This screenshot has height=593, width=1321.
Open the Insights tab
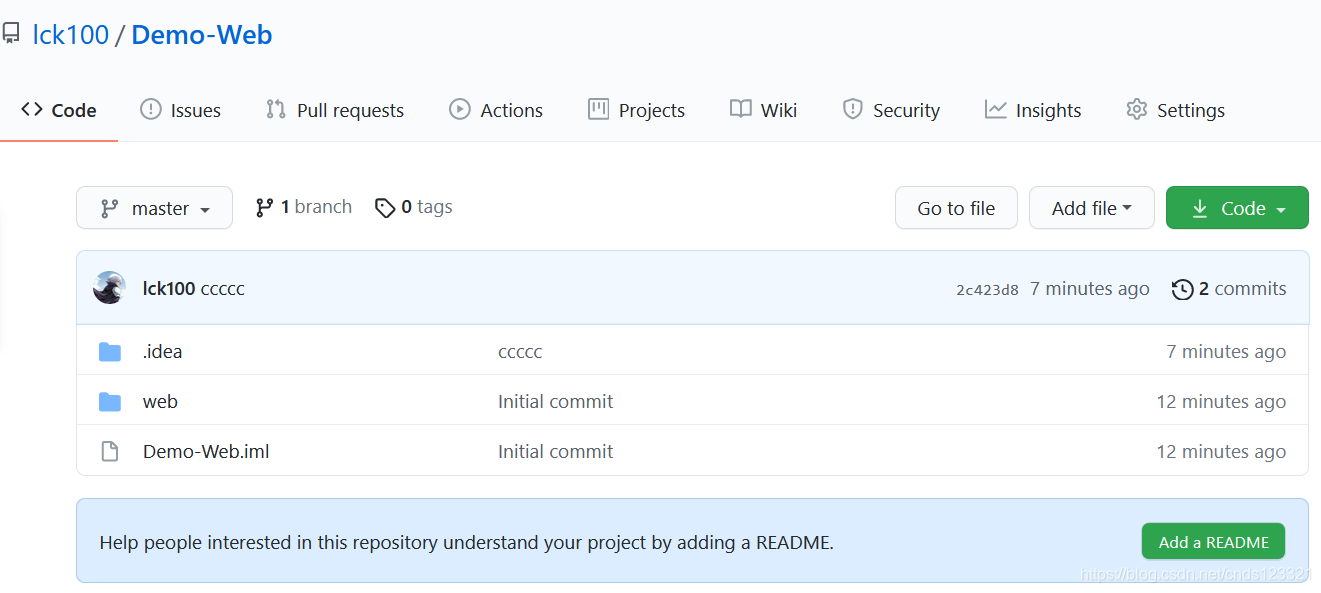click(1033, 110)
